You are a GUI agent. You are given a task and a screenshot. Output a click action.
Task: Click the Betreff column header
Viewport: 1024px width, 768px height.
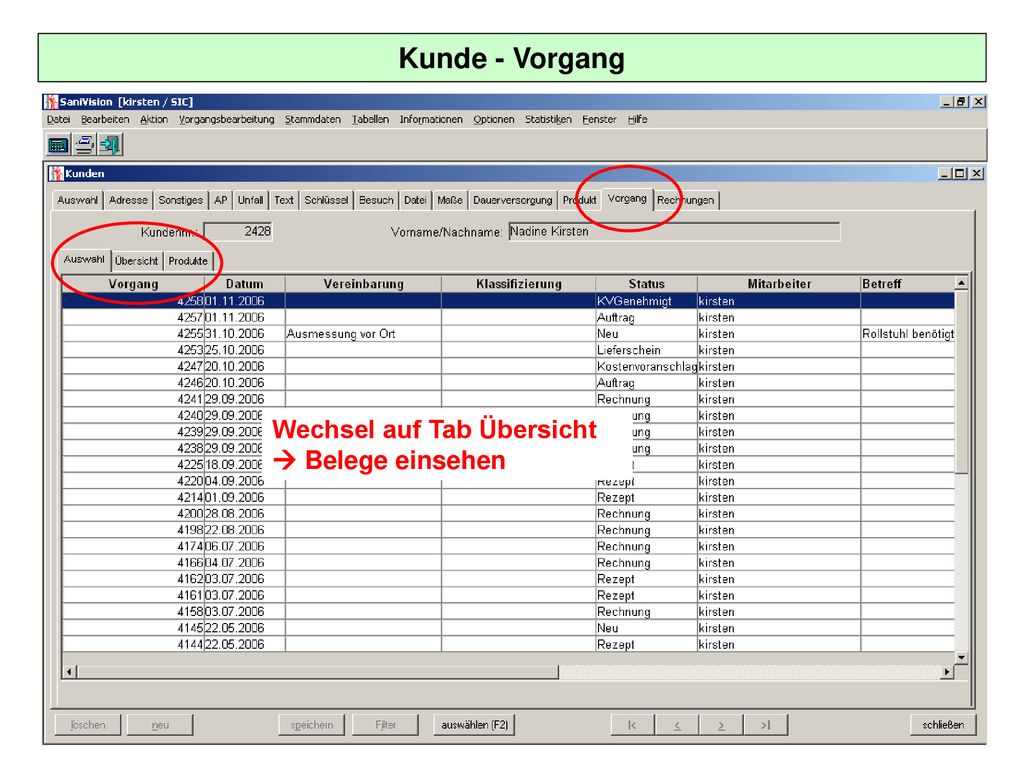908,284
